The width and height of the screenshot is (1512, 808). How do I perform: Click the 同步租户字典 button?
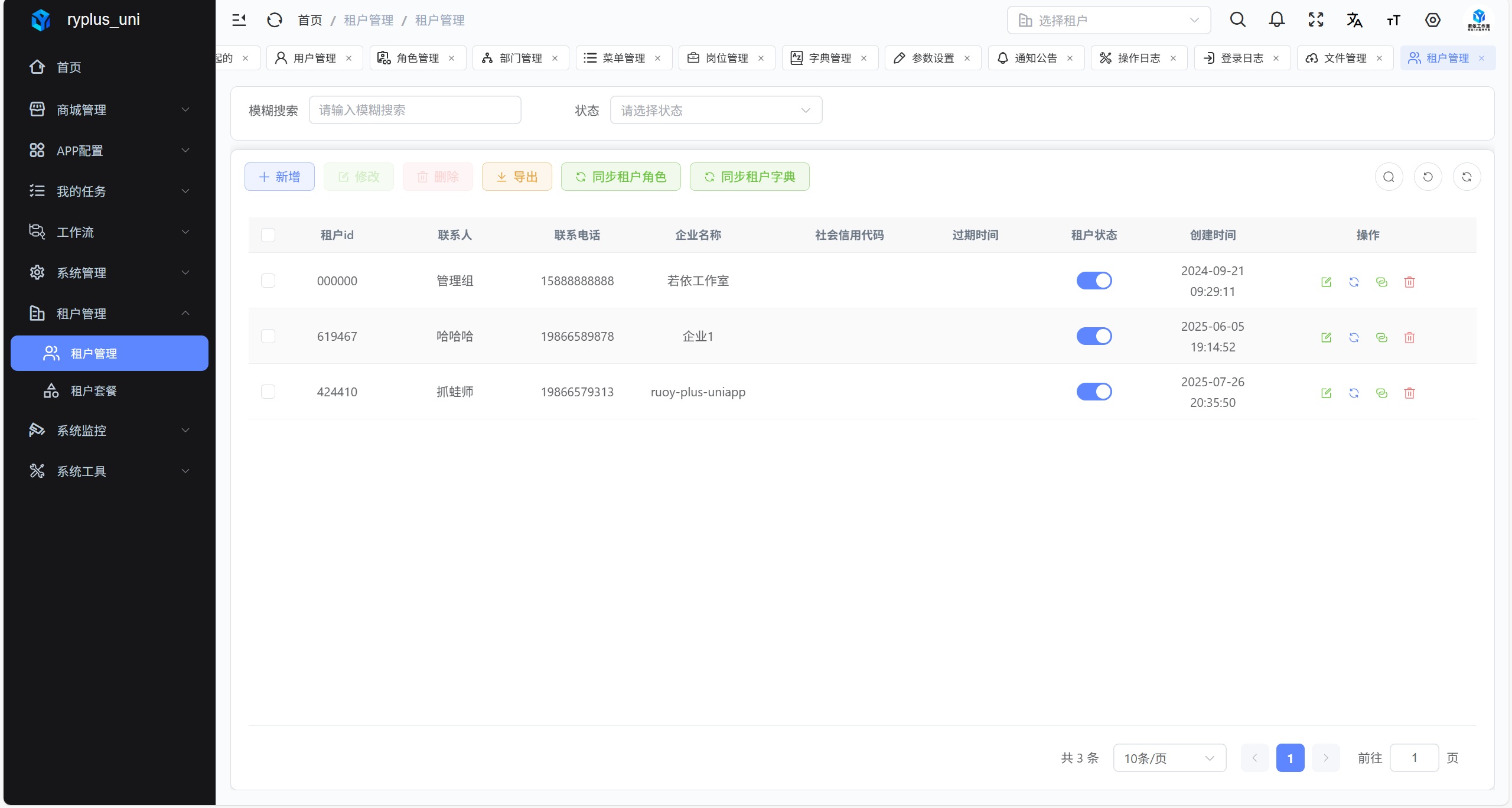pos(749,177)
